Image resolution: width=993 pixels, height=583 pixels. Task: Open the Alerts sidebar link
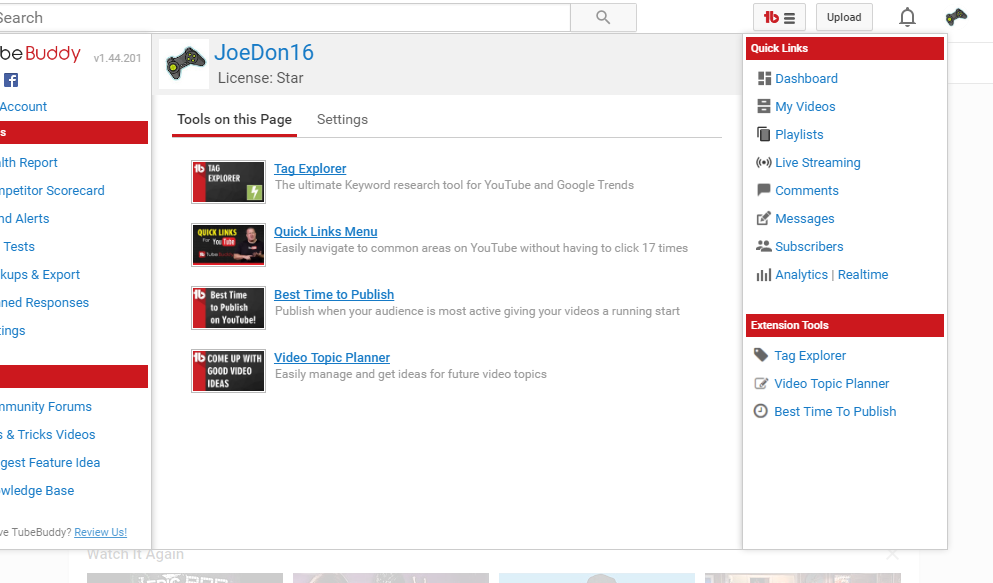click(25, 218)
